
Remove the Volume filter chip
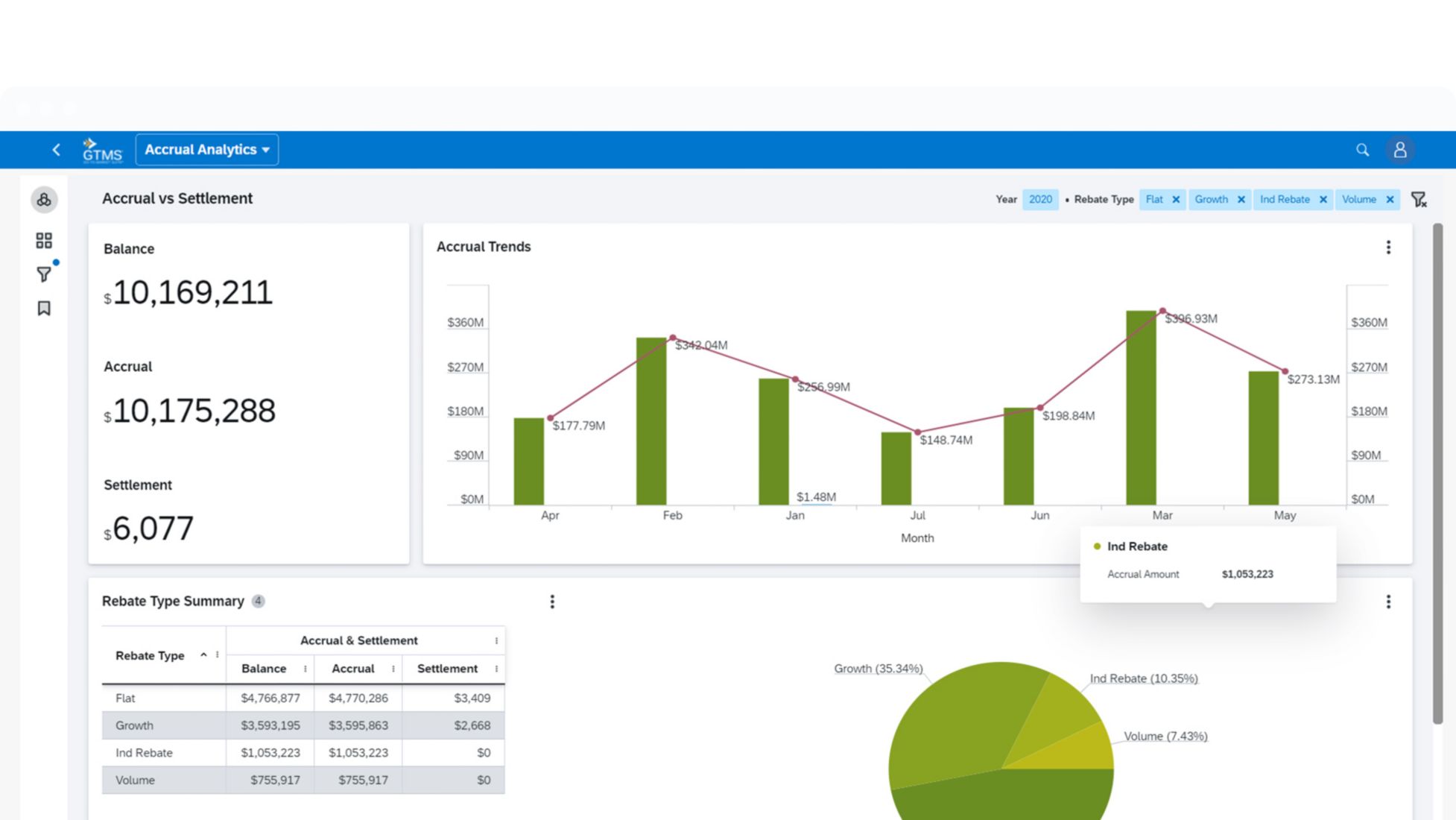coord(1389,199)
